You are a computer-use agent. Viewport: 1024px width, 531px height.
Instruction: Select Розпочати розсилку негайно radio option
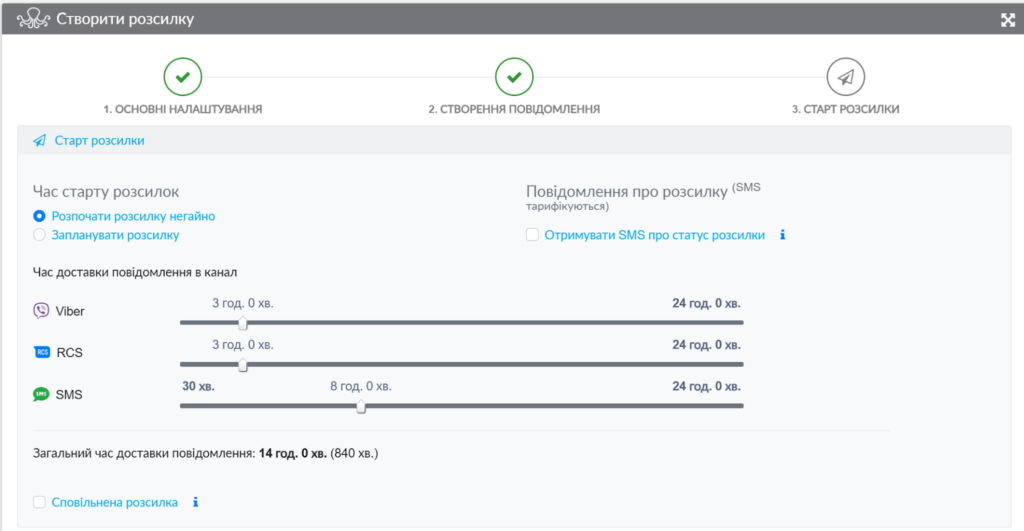point(39,216)
